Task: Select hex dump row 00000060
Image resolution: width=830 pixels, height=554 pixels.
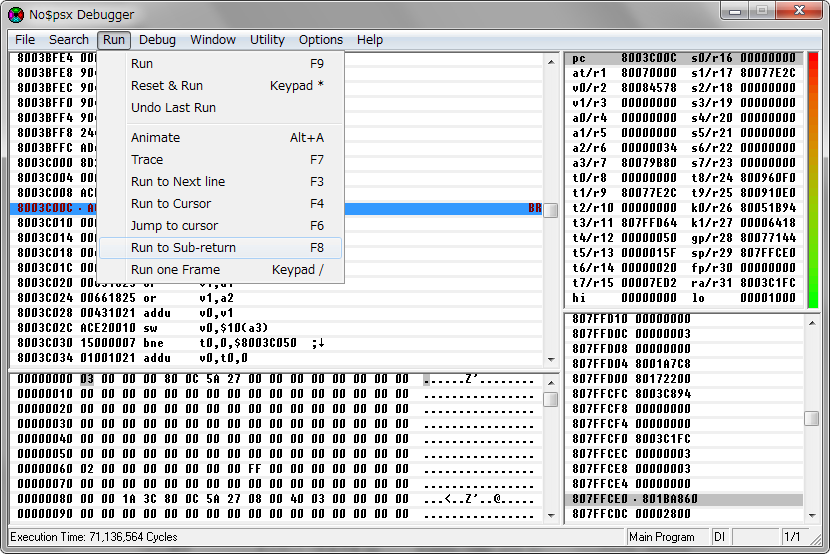Action: [276, 469]
